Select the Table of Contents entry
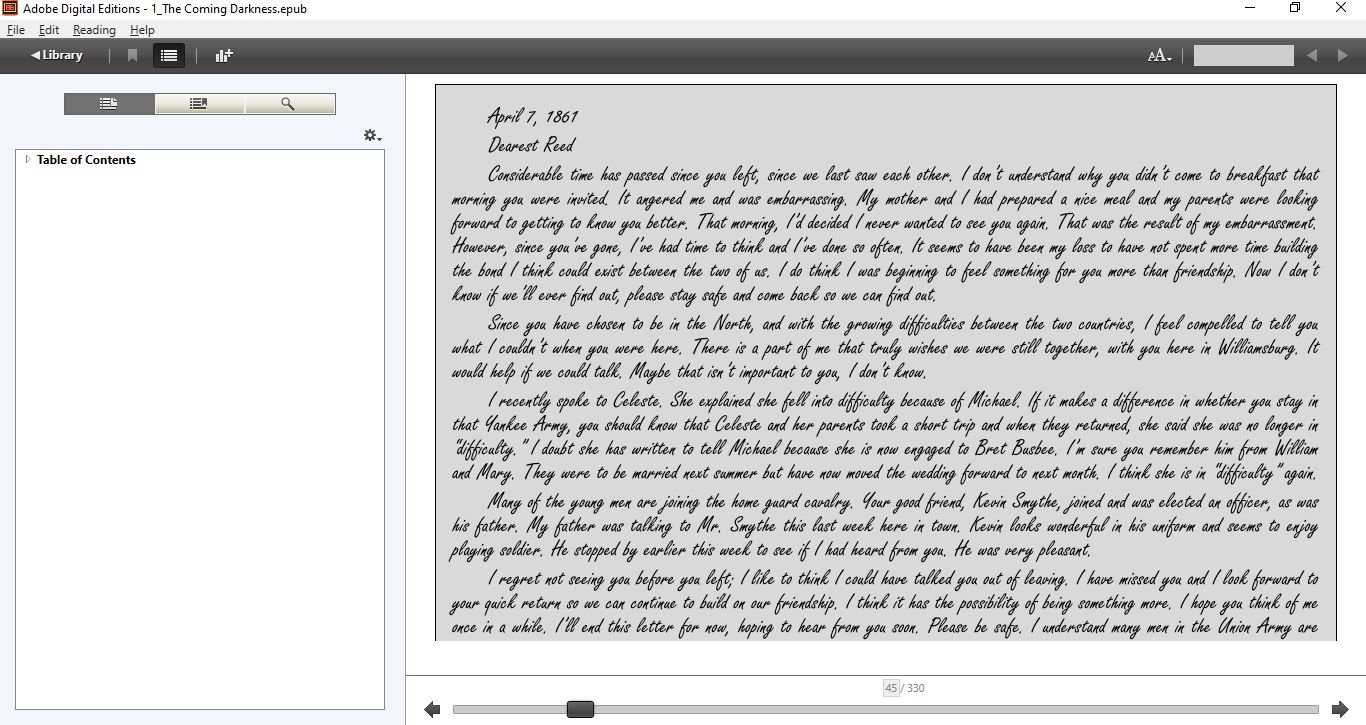 pyautogui.click(x=86, y=160)
